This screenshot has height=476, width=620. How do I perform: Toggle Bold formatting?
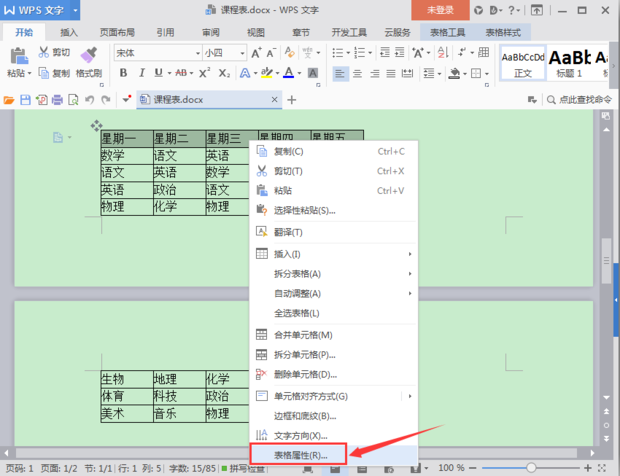[x=123, y=73]
